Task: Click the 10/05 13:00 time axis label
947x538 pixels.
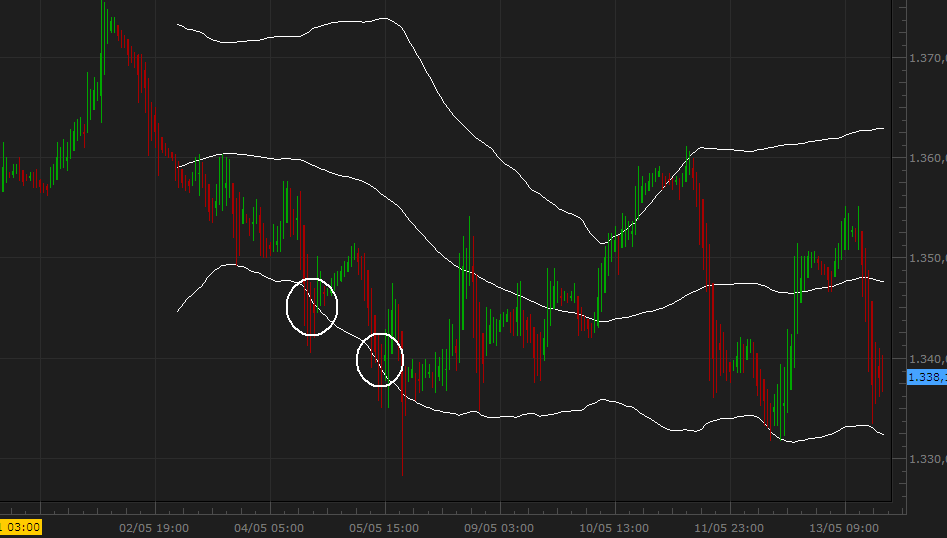Action: point(614,528)
